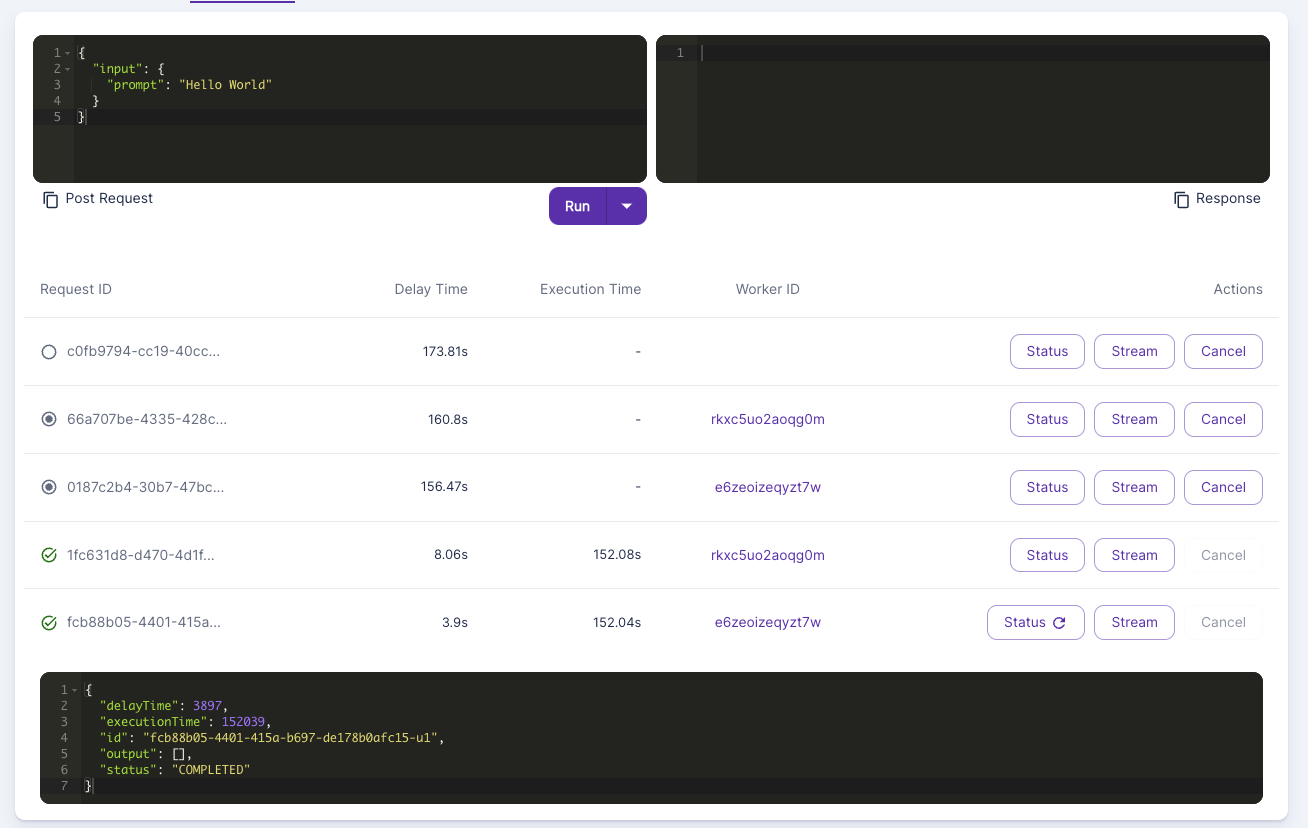This screenshot has height=828, width=1308.
Task: Refresh Status for request fcb88b05
Action: pyautogui.click(x=1035, y=622)
